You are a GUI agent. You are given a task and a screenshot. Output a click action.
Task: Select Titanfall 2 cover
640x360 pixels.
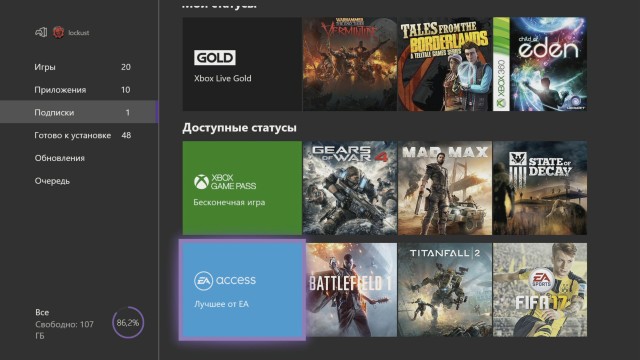point(445,290)
